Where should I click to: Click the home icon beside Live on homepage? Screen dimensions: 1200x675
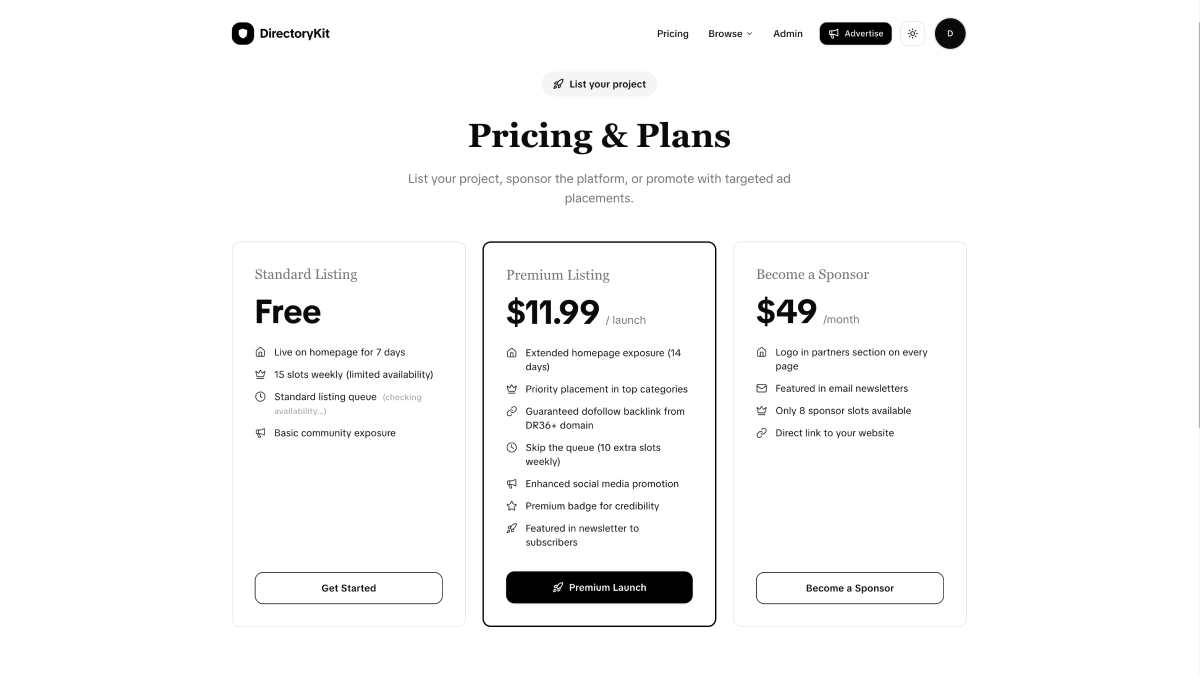tap(261, 352)
